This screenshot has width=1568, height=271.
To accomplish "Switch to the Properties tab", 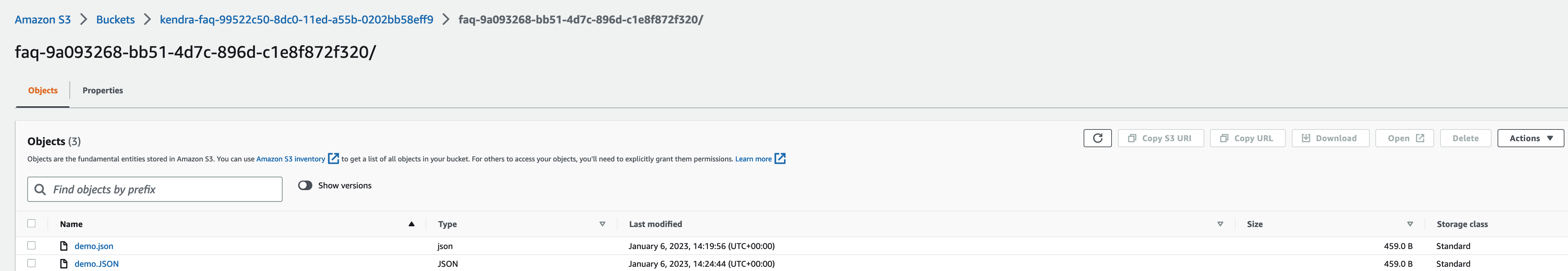I will coord(103,90).
